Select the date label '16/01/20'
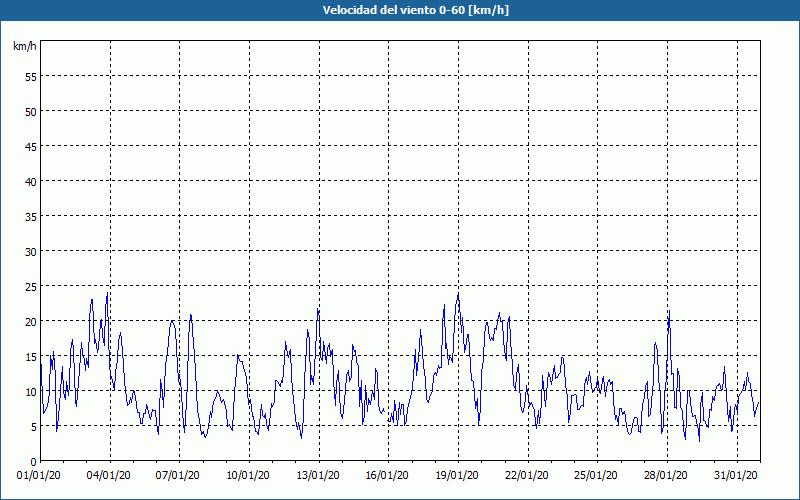Screen dimensions: 800x500 click(x=387, y=476)
